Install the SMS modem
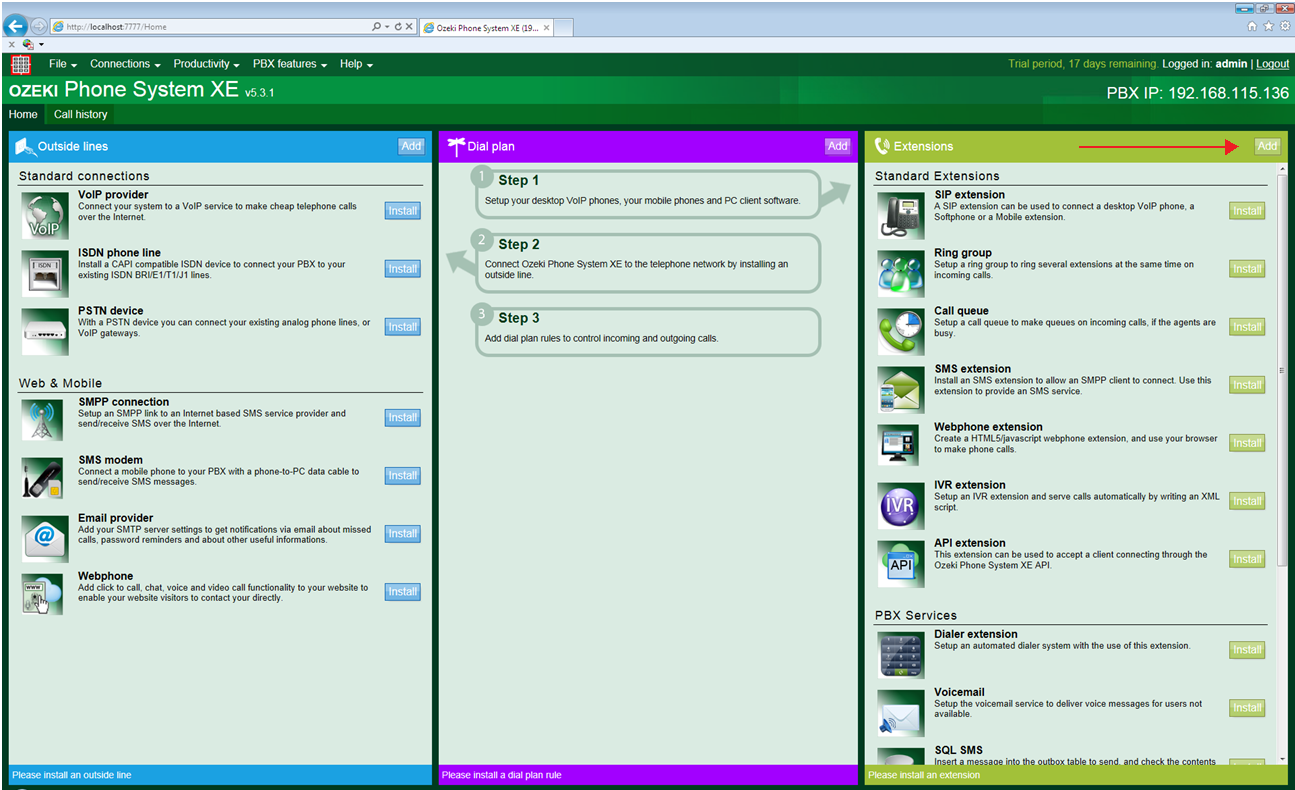 pyautogui.click(x=403, y=476)
